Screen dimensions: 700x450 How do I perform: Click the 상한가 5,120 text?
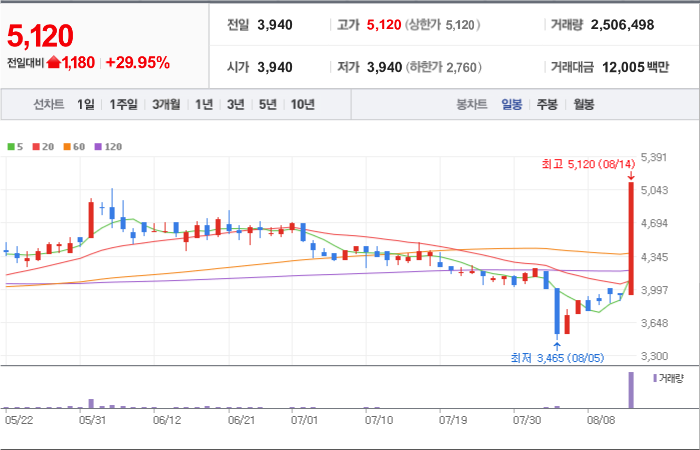tap(442, 25)
